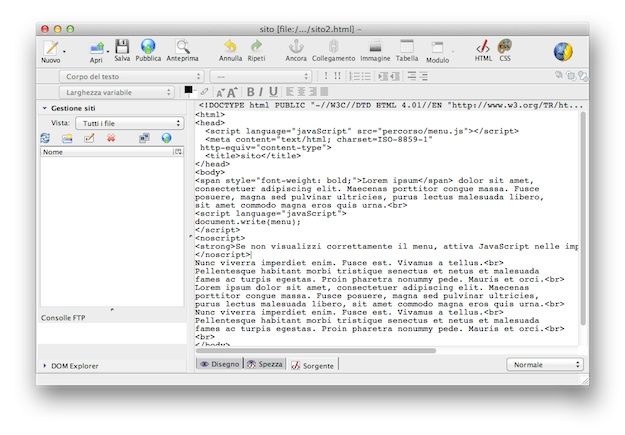
Task: Click the horizontal scrollbar under source code
Action: coord(316,351)
